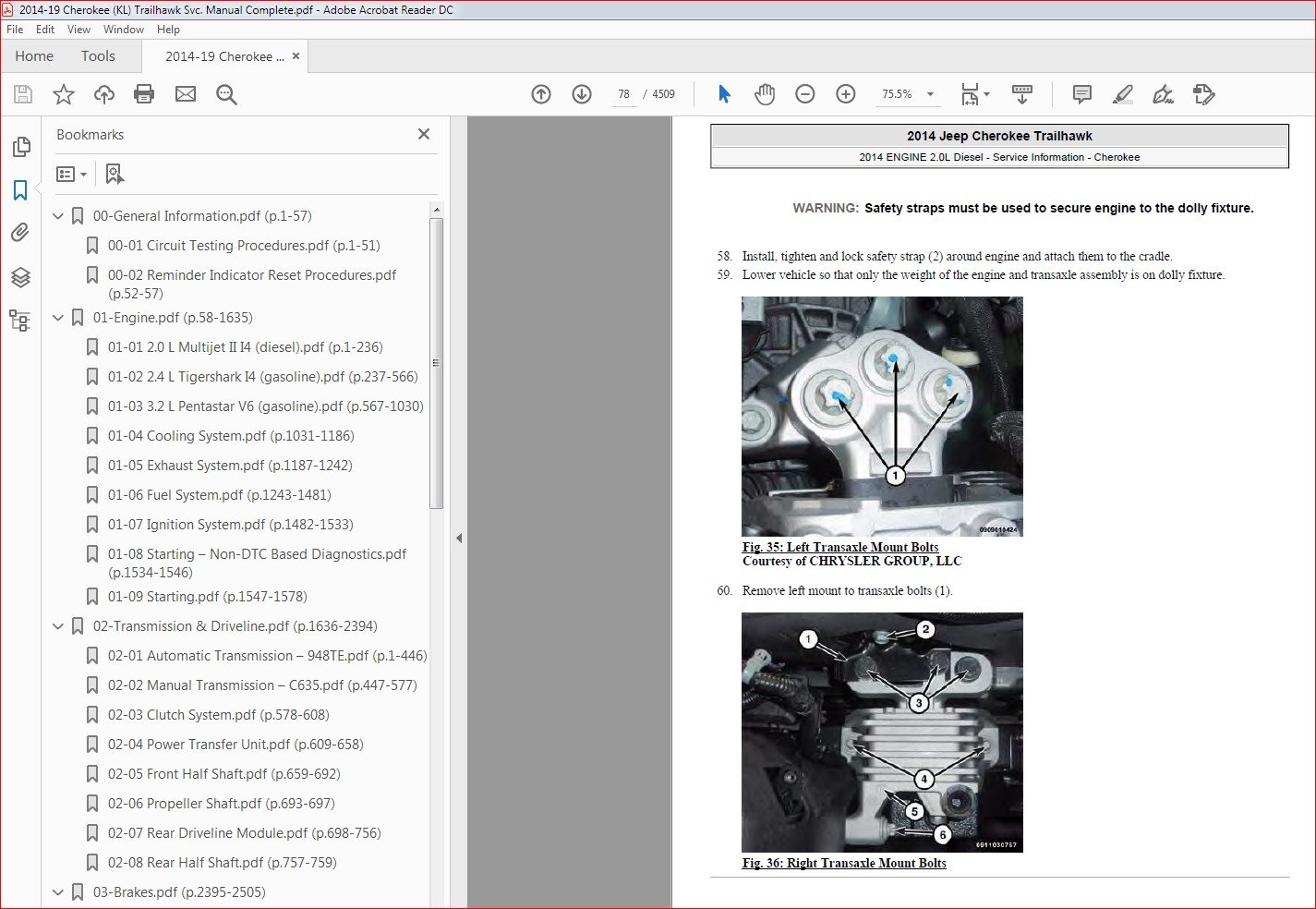Open Attachments paperclip panel icon

(x=20, y=233)
